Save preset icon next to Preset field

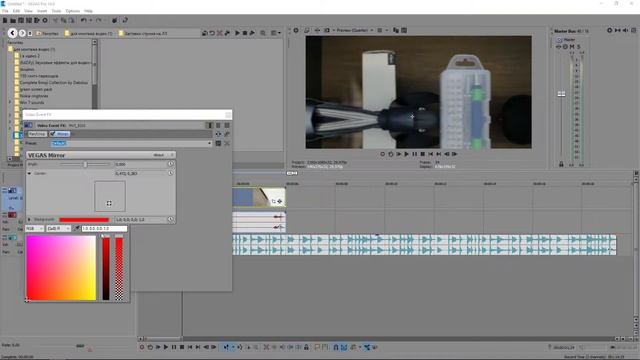(x=218, y=143)
